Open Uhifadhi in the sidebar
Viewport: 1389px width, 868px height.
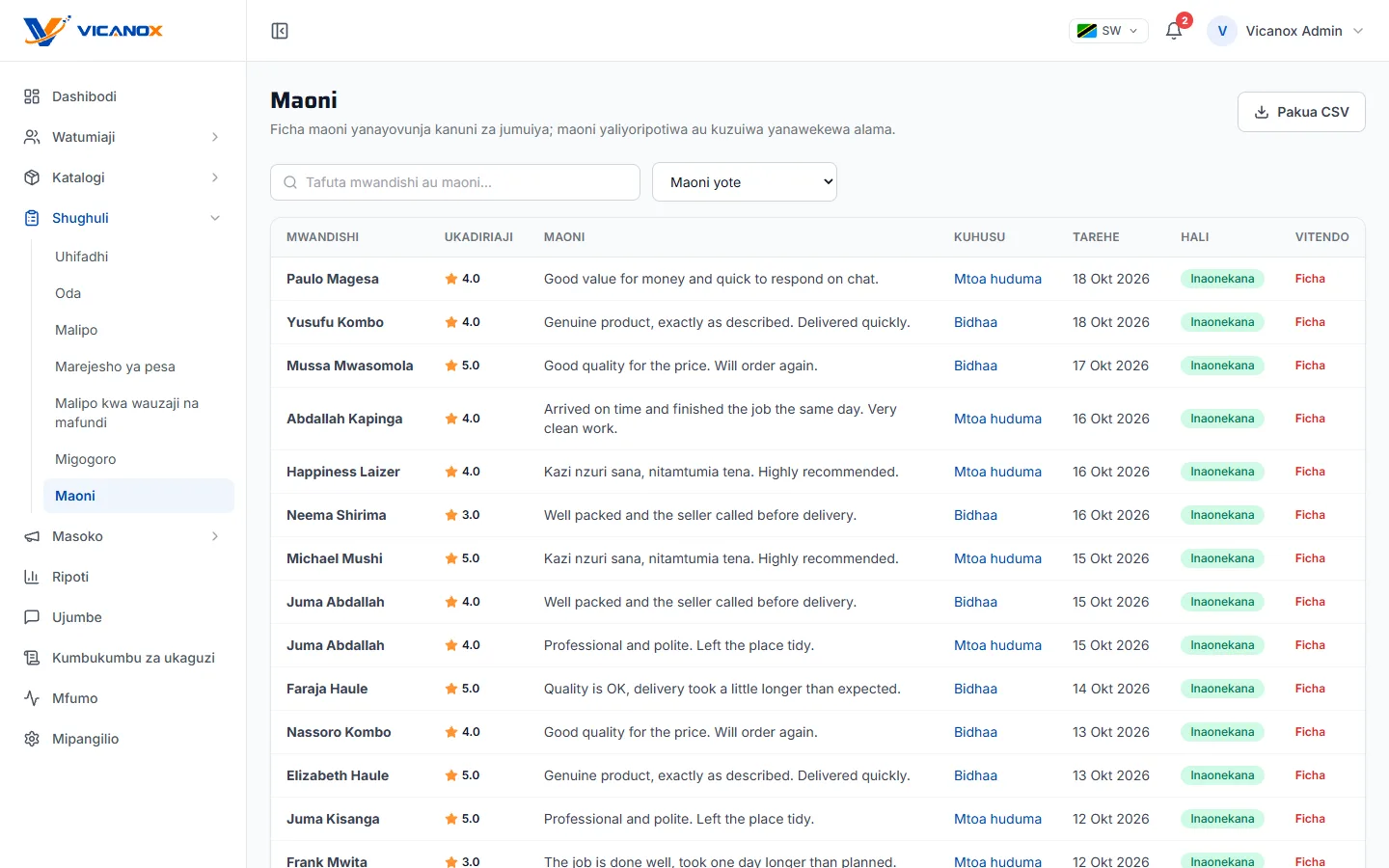139,257
